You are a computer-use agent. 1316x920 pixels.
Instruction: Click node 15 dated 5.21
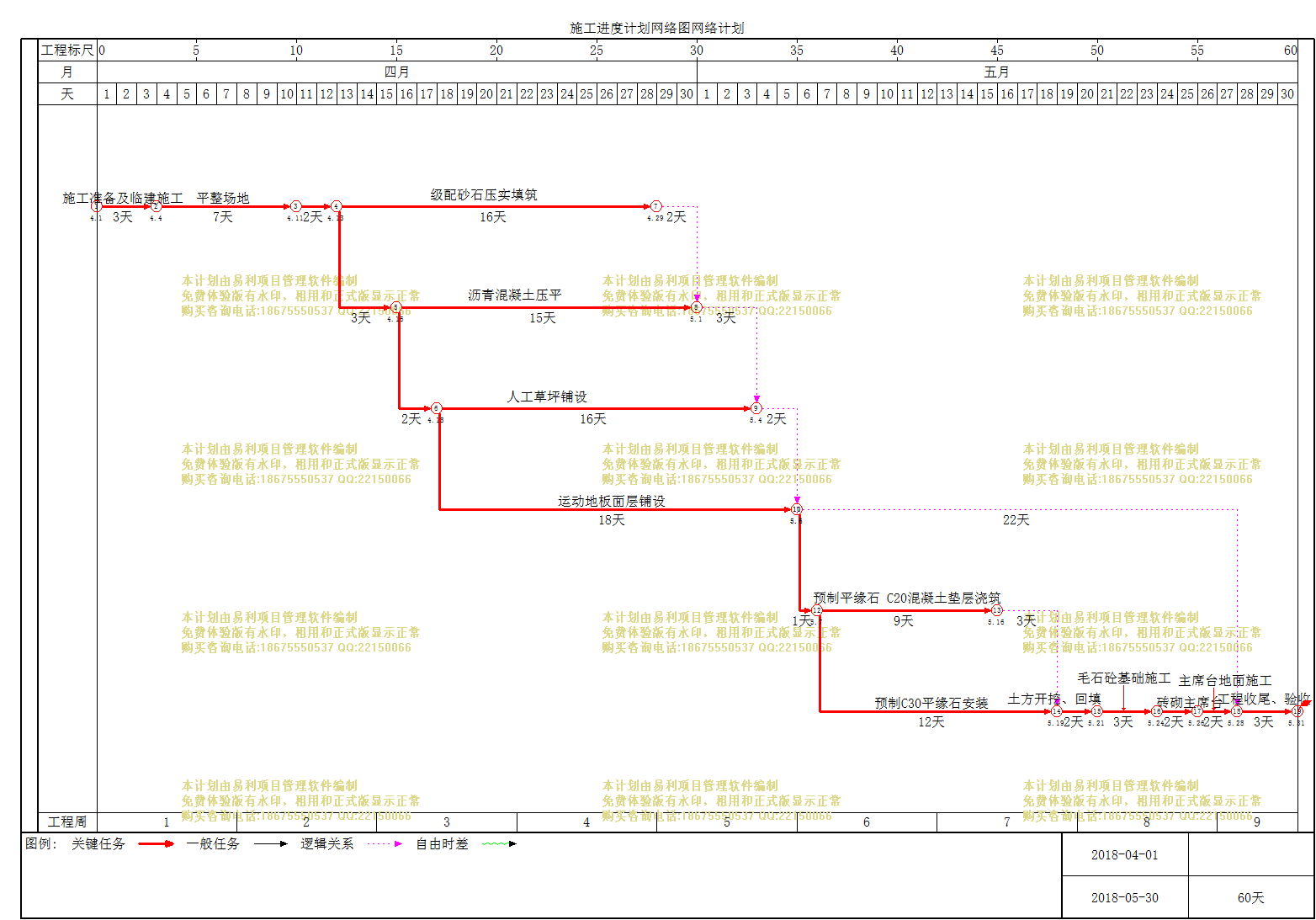[x=1096, y=711]
